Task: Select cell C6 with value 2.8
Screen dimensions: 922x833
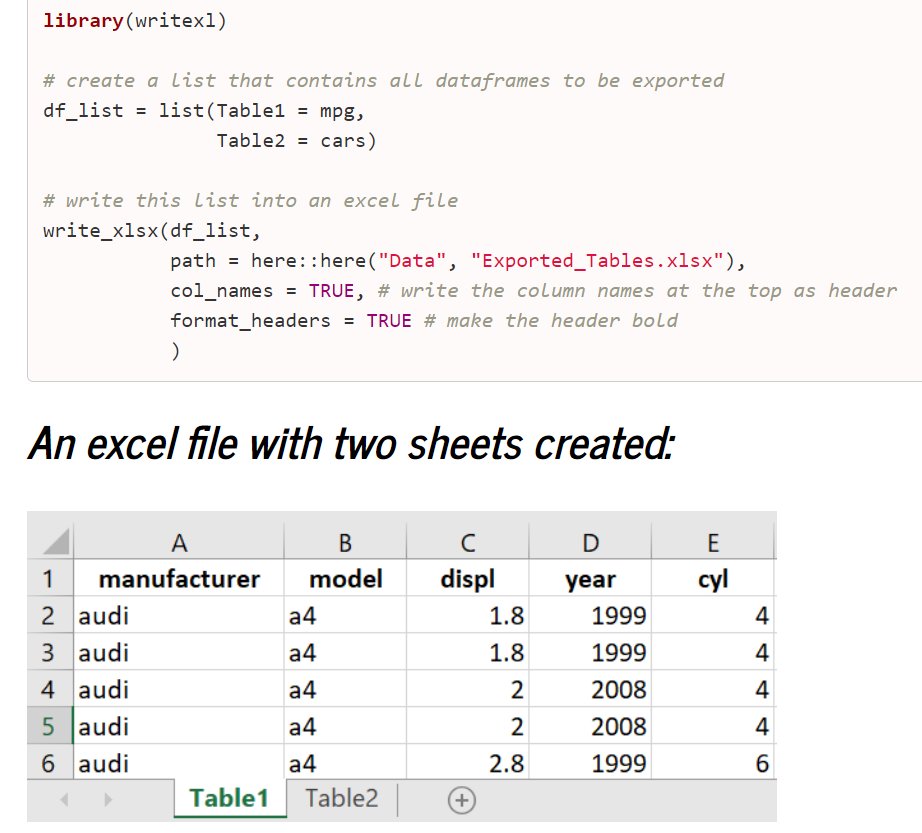Action: point(467,762)
